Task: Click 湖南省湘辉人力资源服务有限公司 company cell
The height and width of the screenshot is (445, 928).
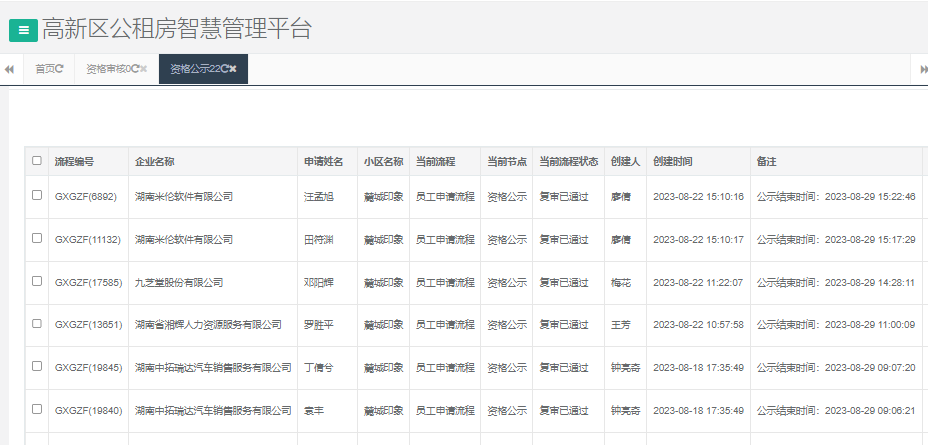Action: click(x=208, y=325)
